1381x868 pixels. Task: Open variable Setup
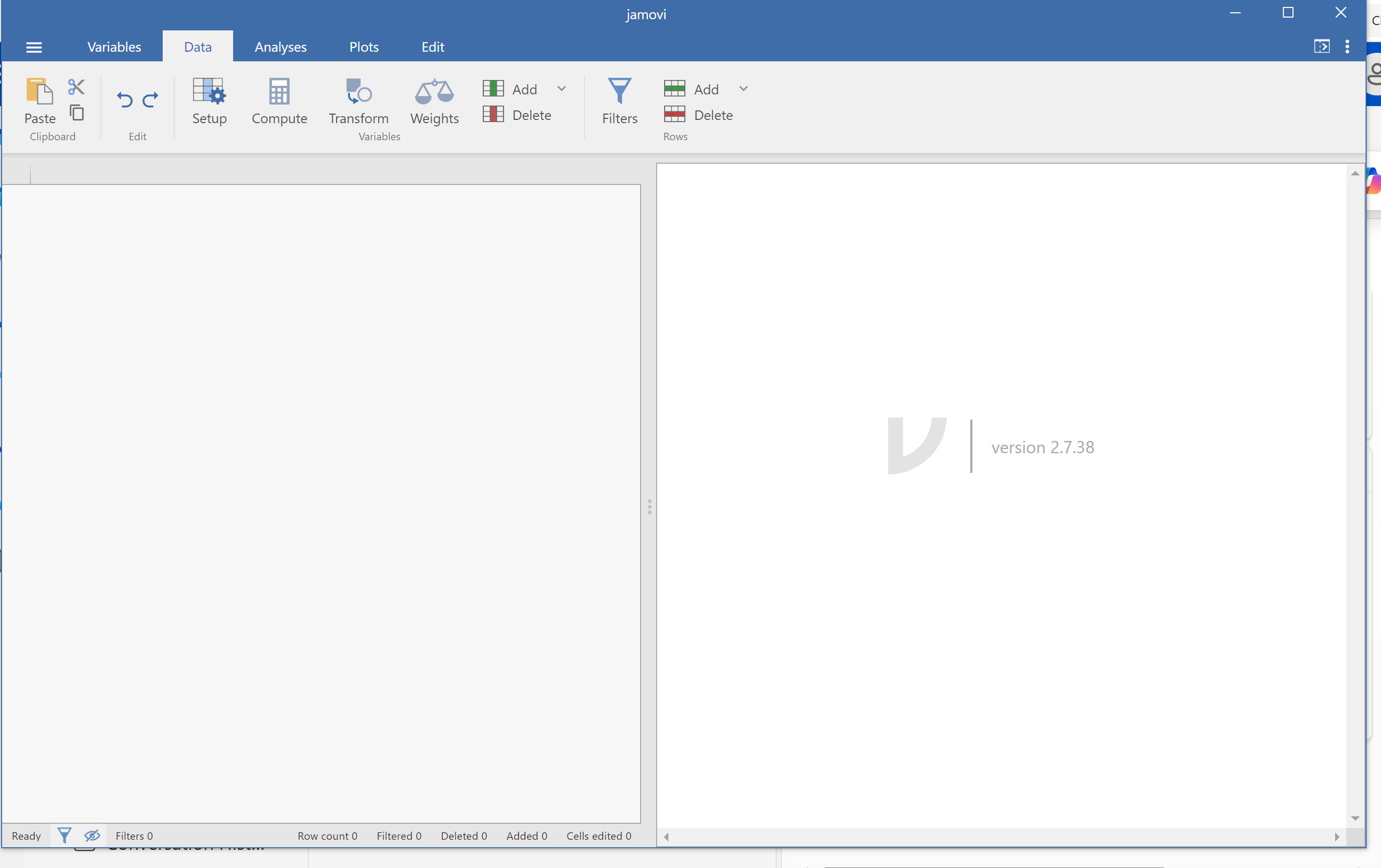tap(209, 101)
